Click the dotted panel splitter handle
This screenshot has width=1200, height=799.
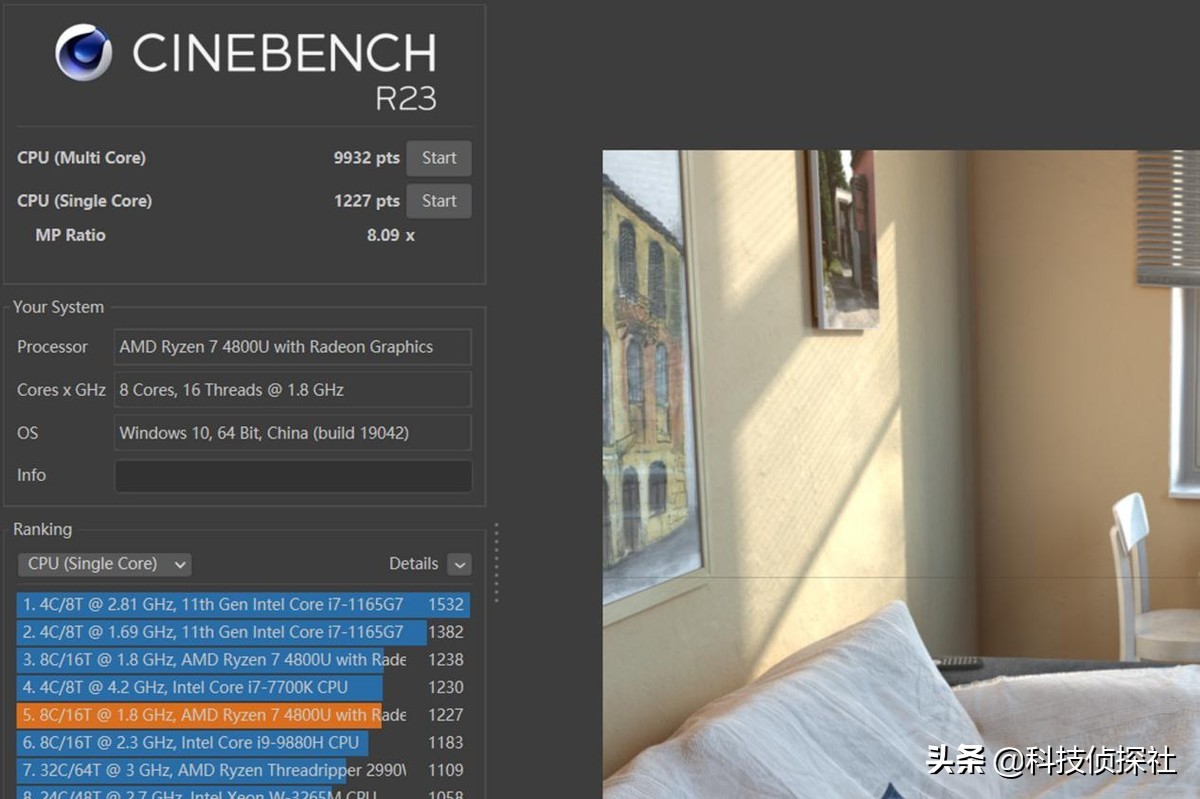point(496,563)
